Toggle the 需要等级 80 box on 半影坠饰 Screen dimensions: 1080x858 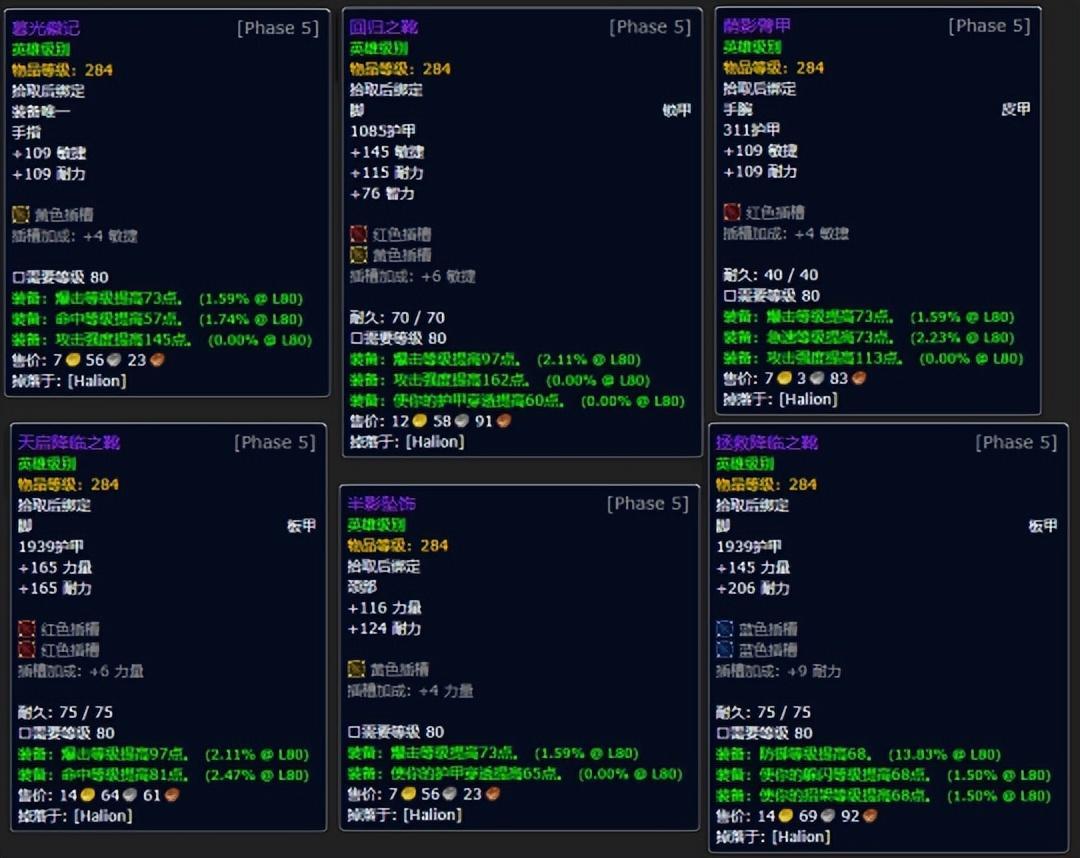(x=353, y=732)
